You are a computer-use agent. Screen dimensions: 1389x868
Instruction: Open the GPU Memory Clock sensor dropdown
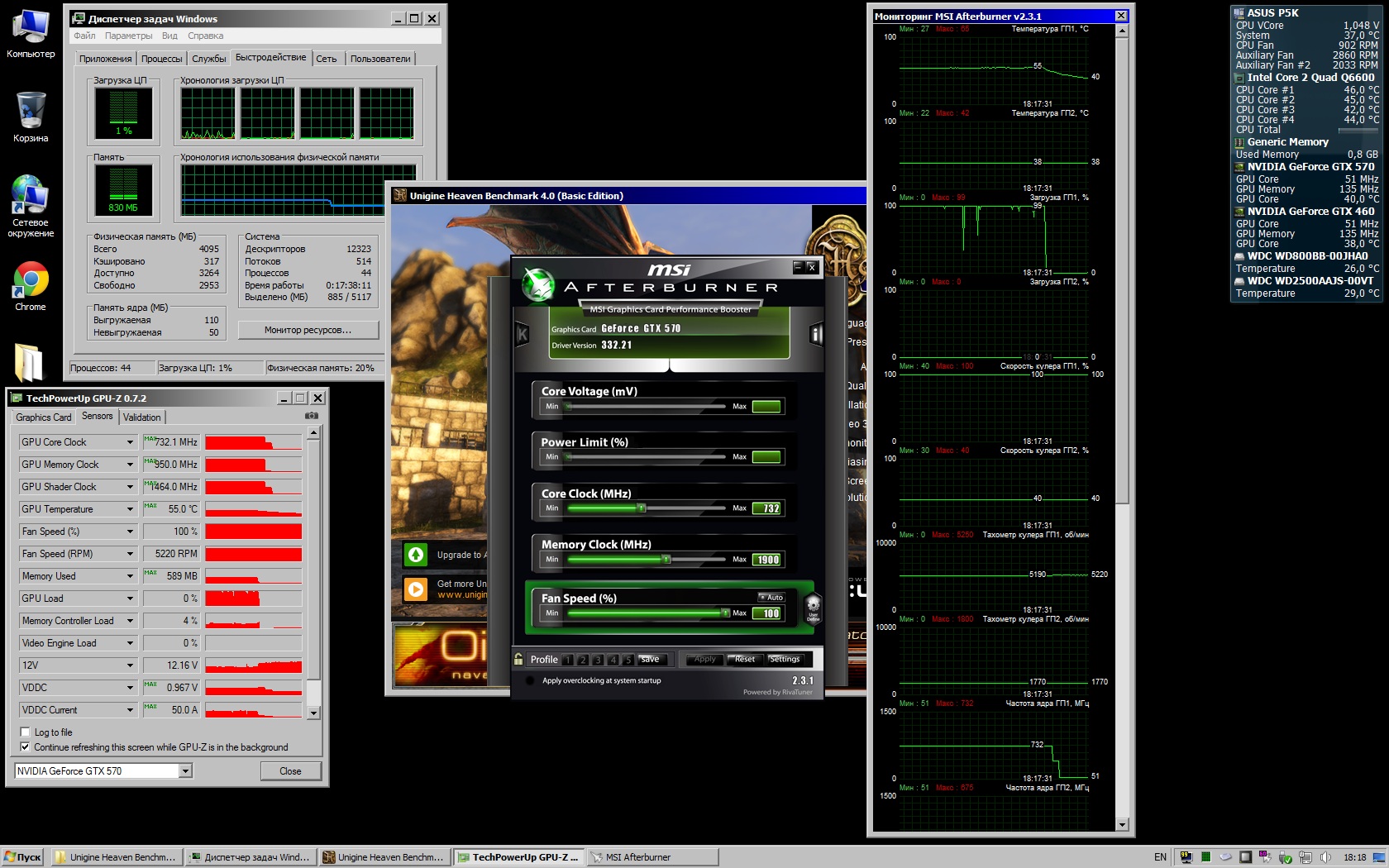pos(130,465)
